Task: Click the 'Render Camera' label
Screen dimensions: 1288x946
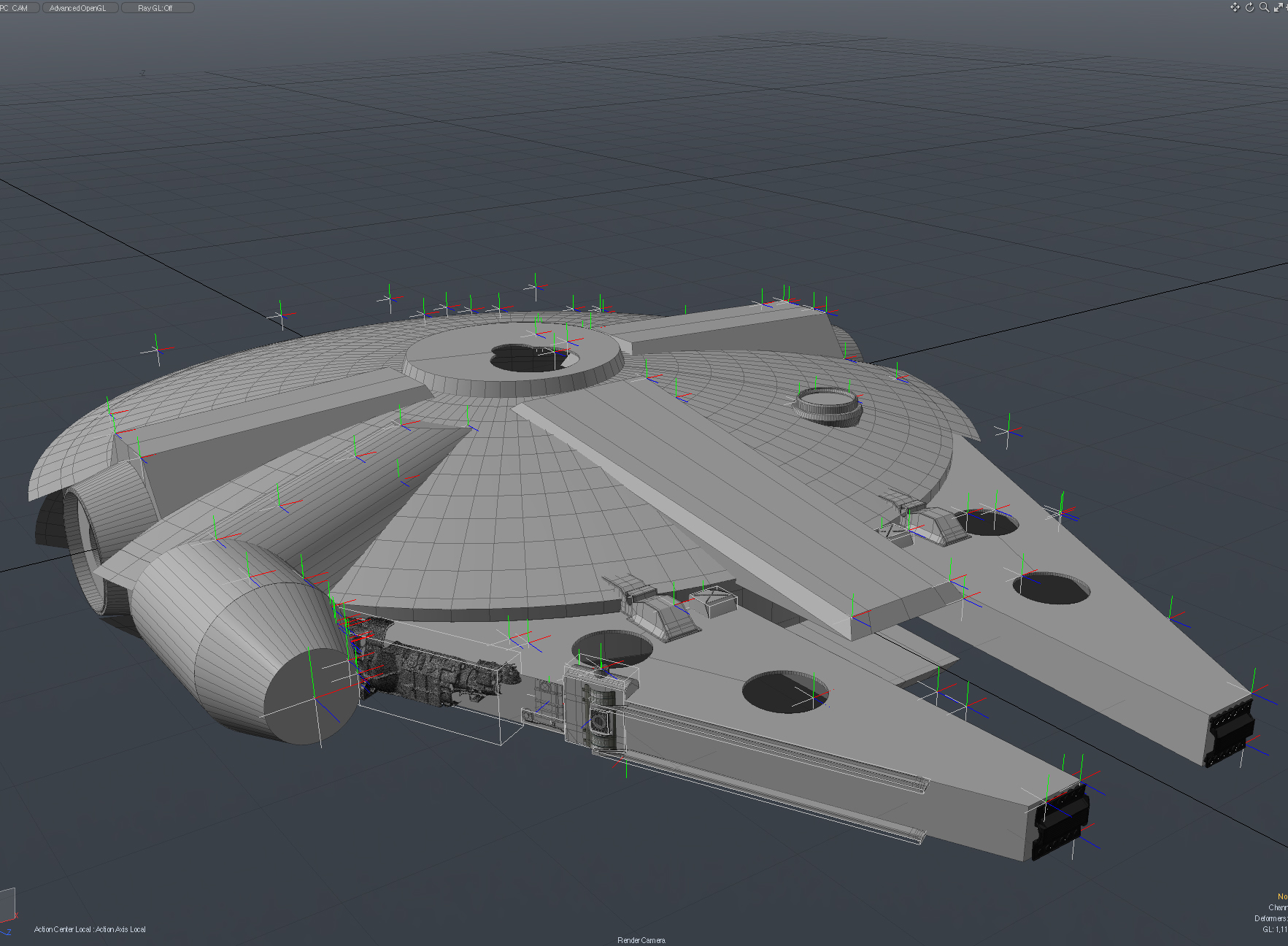Action: (641, 940)
